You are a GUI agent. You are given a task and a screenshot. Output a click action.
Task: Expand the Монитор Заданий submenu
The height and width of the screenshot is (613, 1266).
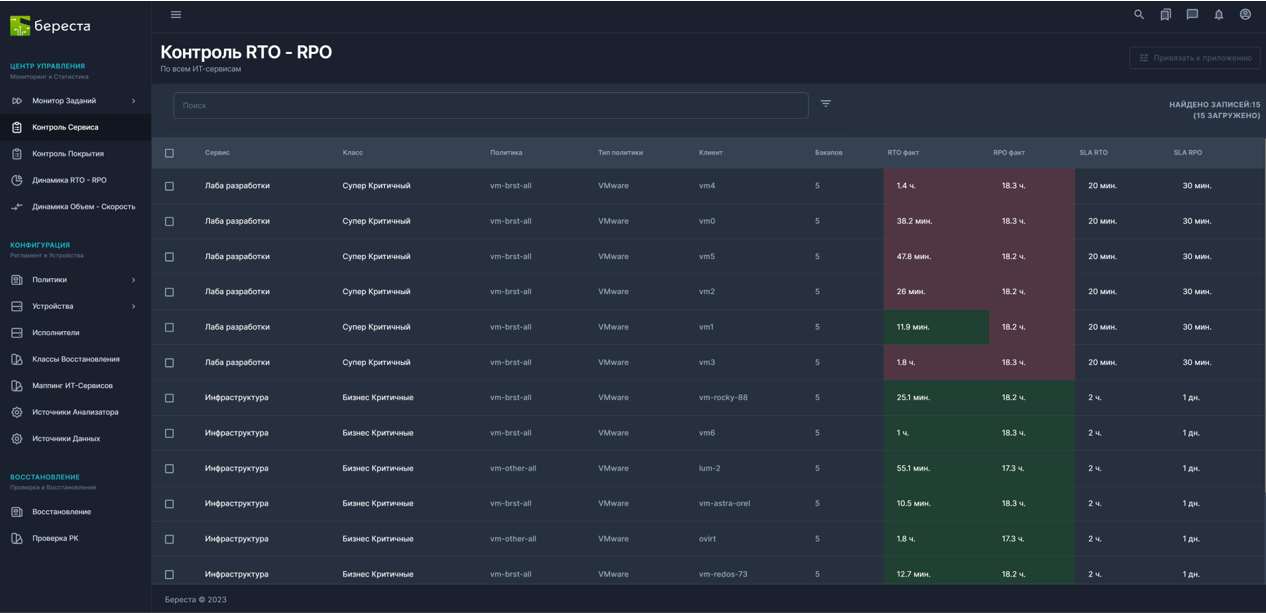pyautogui.click(x=133, y=101)
